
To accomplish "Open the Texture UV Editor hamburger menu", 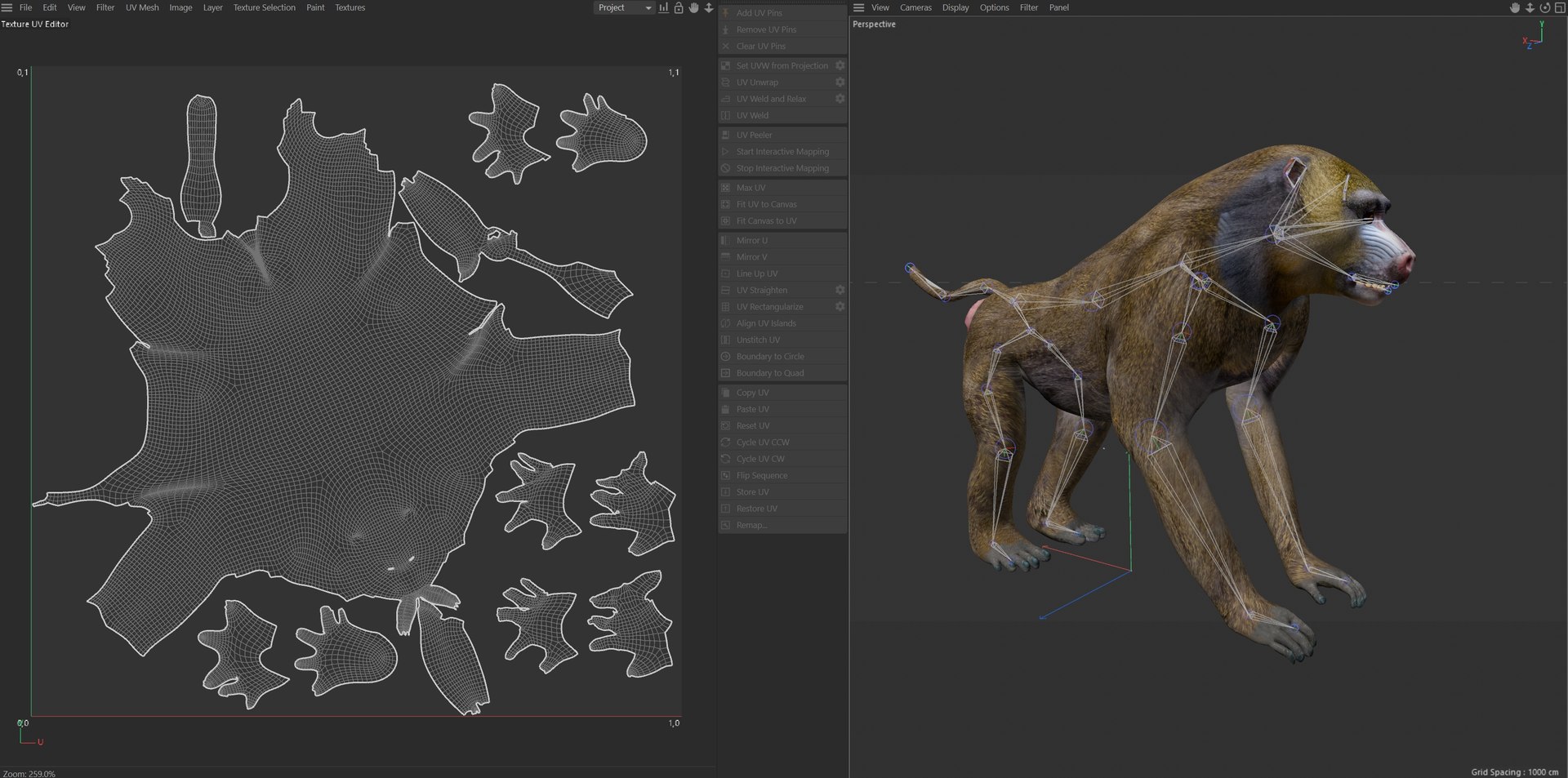I will click(7, 7).
